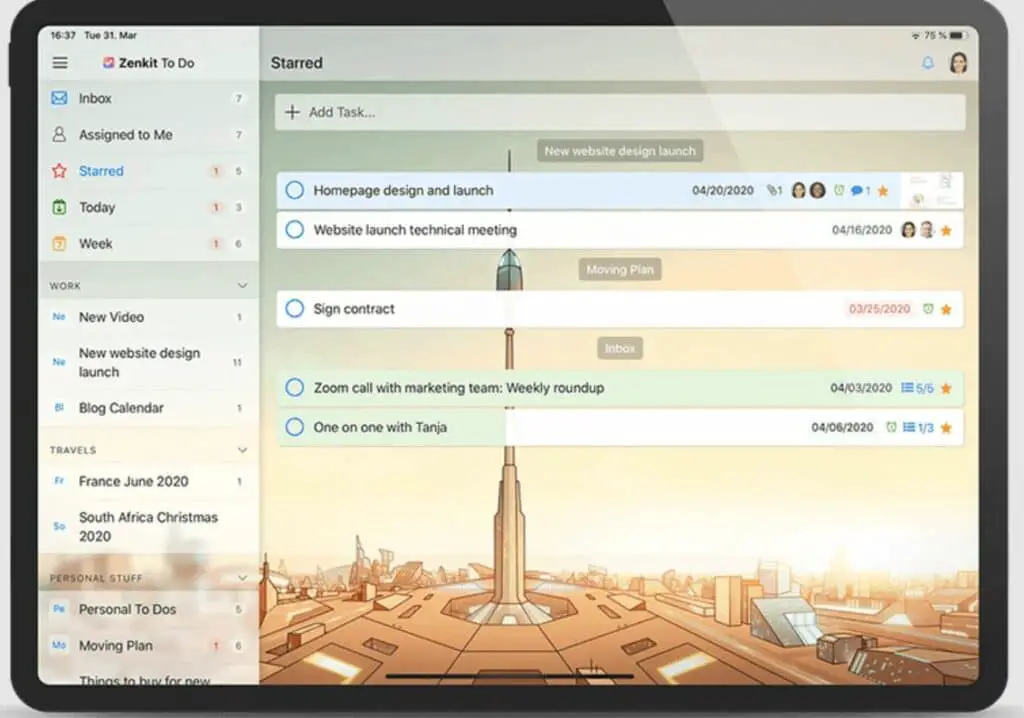Click comment bubble on Homepage design task

[x=858, y=191]
